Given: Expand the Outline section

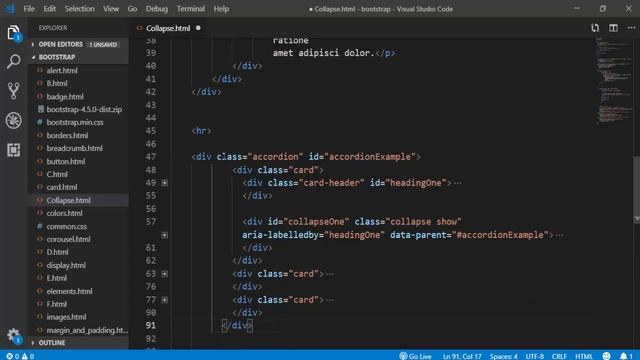Looking at the screenshot, I should [x=78, y=342].
